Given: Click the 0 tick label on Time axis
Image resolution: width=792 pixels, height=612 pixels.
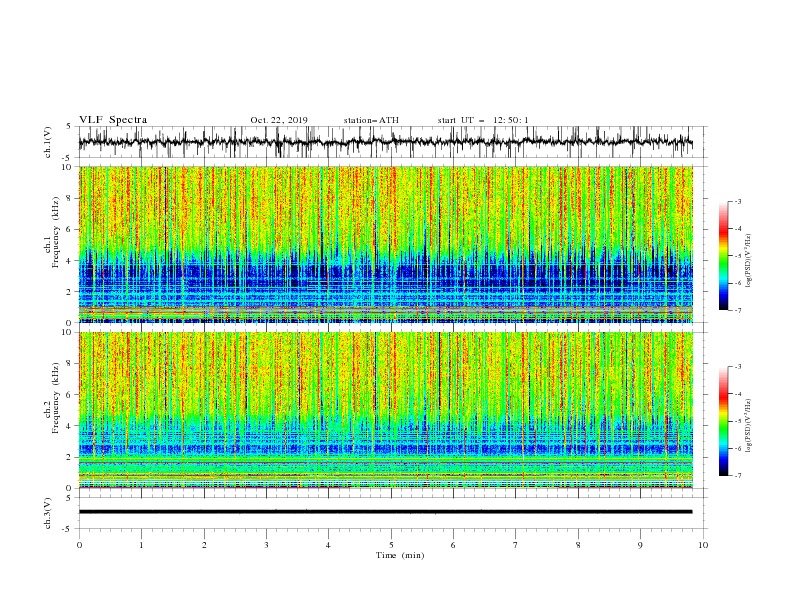Looking at the screenshot, I should click(x=79, y=545).
